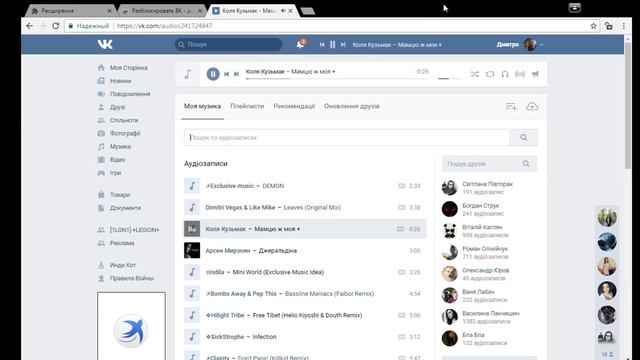The image size is (640, 360).
Task: Upload audio with cloud icon
Action: tap(532, 107)
